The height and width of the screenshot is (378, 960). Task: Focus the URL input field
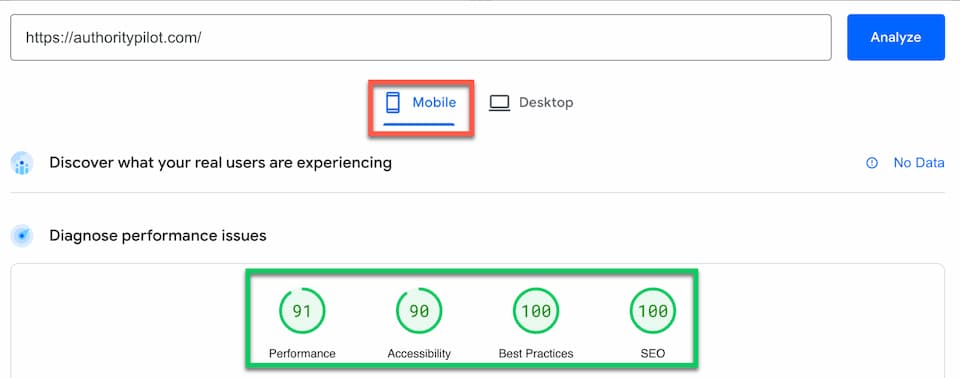[421, 37]
